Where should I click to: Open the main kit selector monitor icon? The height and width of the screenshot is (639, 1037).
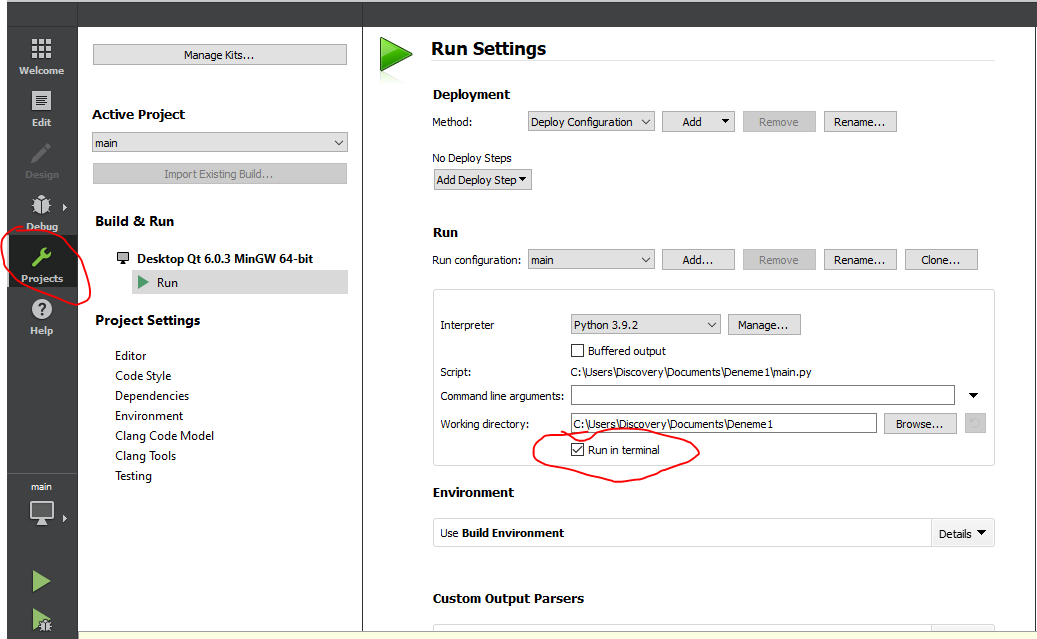pyautogui.click(x=42, y=513)
